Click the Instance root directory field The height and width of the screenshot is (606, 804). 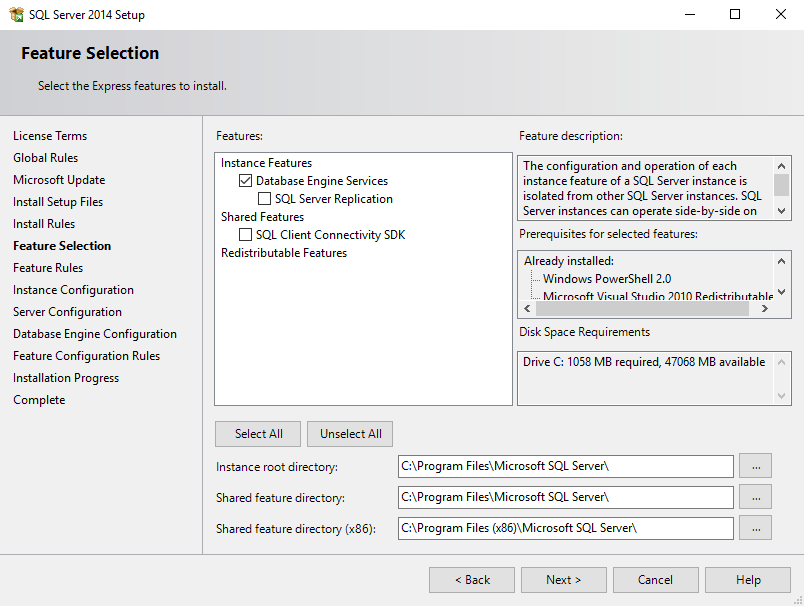point(565,466)
